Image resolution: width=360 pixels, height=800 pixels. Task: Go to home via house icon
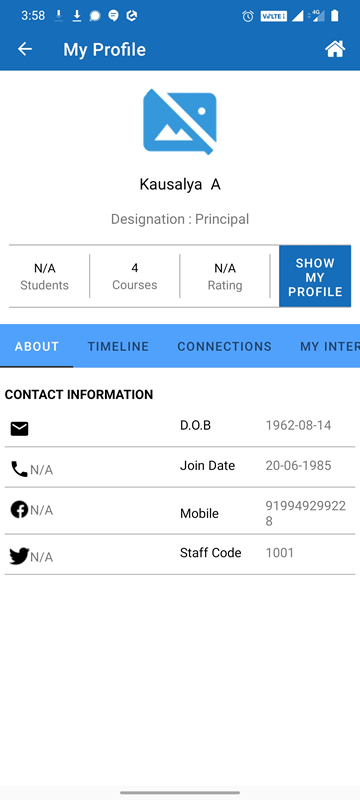coord(335,49)
